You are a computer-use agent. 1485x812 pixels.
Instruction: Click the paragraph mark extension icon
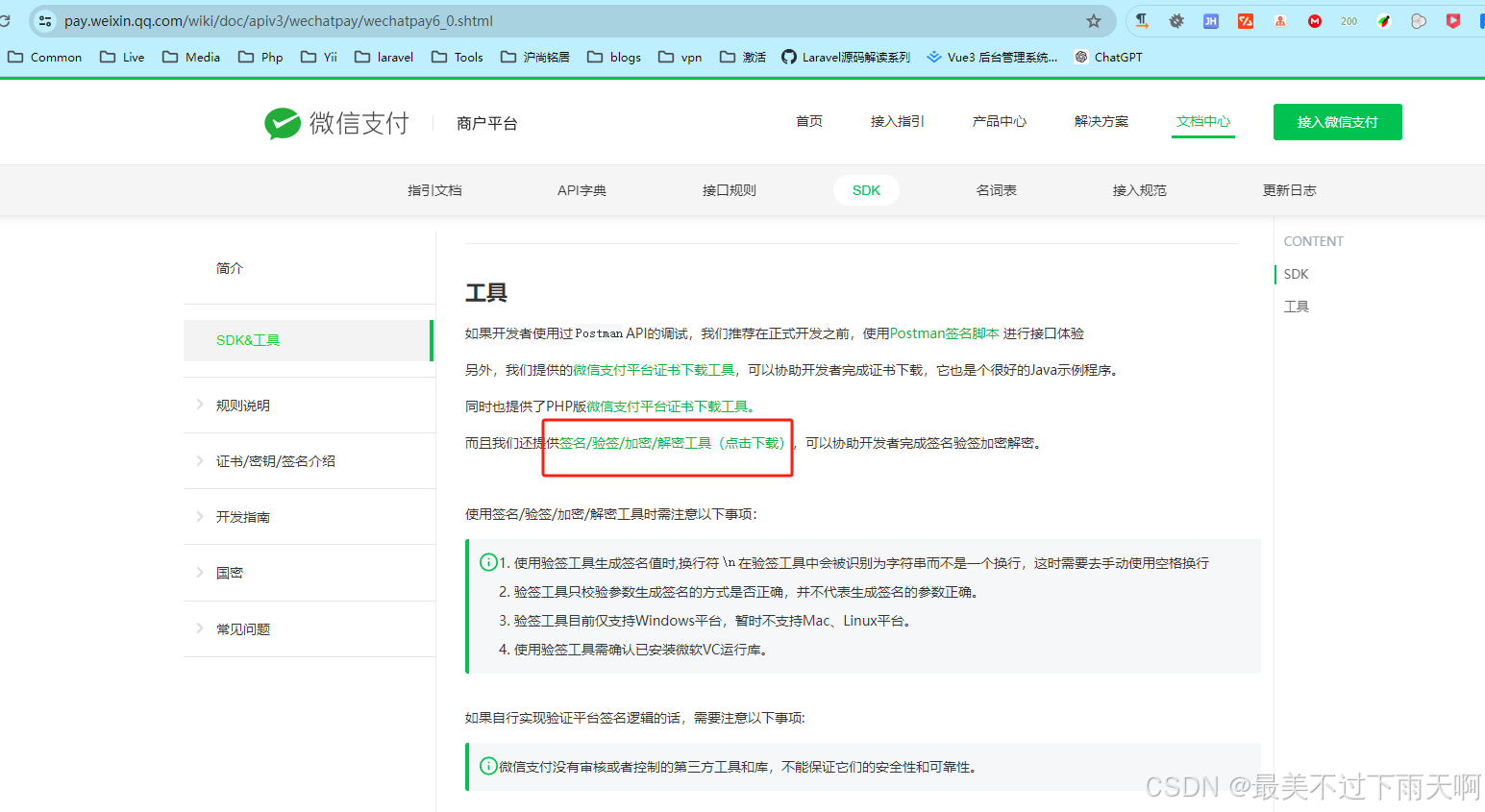1142,21
